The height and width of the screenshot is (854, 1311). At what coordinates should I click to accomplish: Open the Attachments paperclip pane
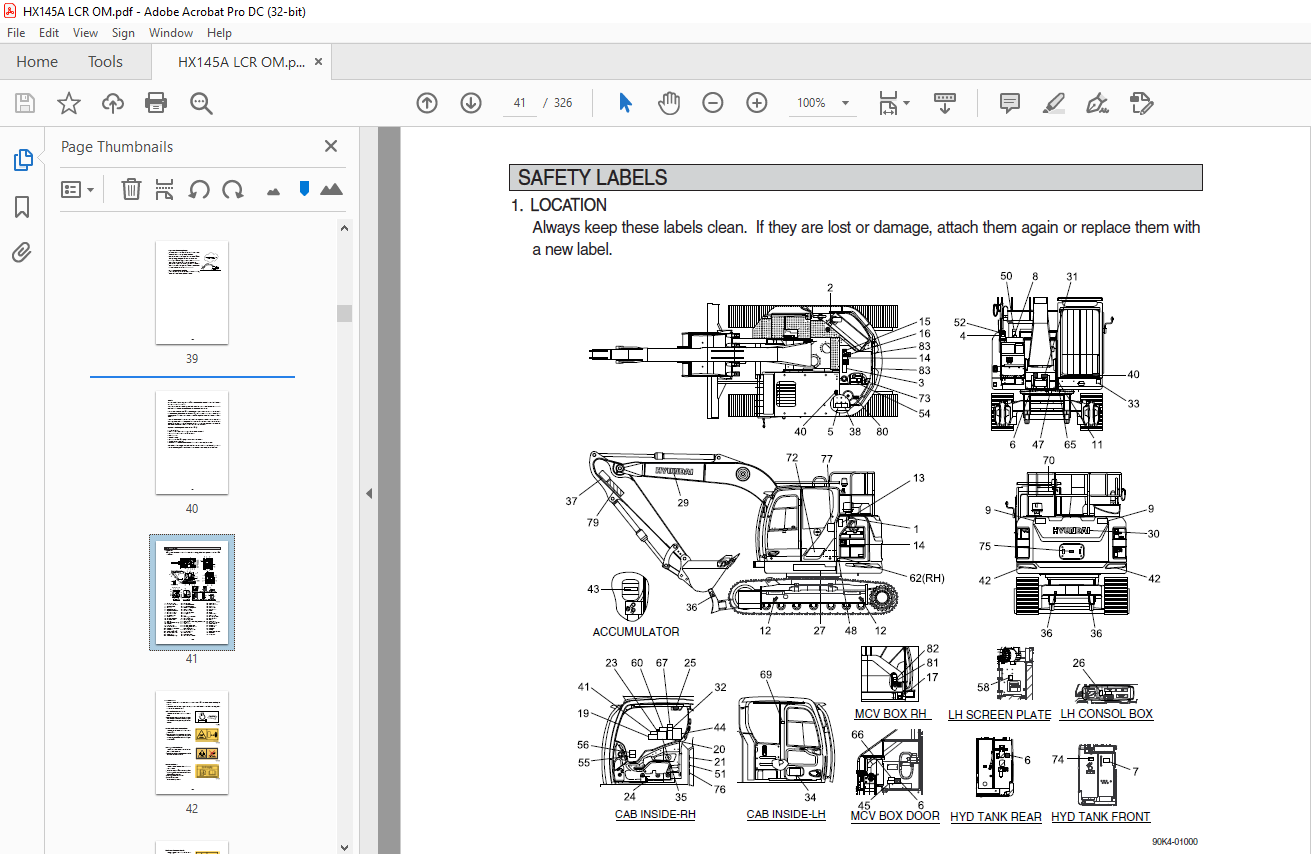point(22,253)
